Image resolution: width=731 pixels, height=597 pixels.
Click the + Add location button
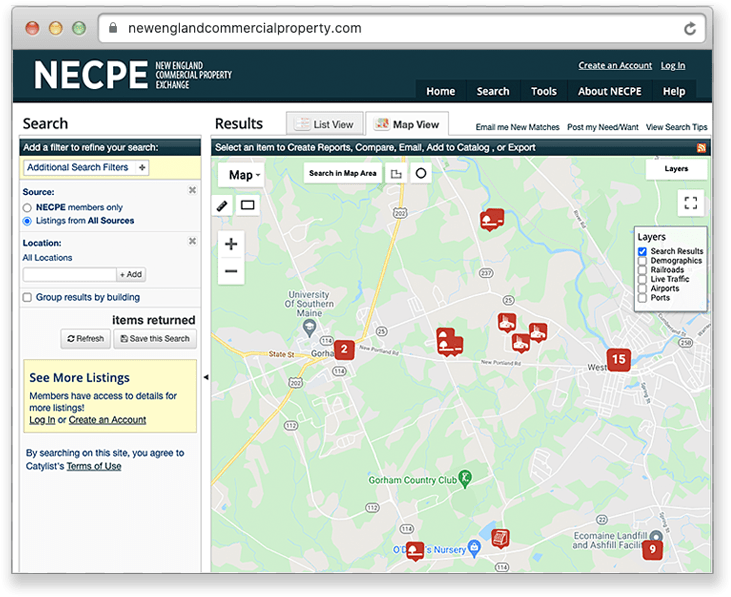pos(131,274)
